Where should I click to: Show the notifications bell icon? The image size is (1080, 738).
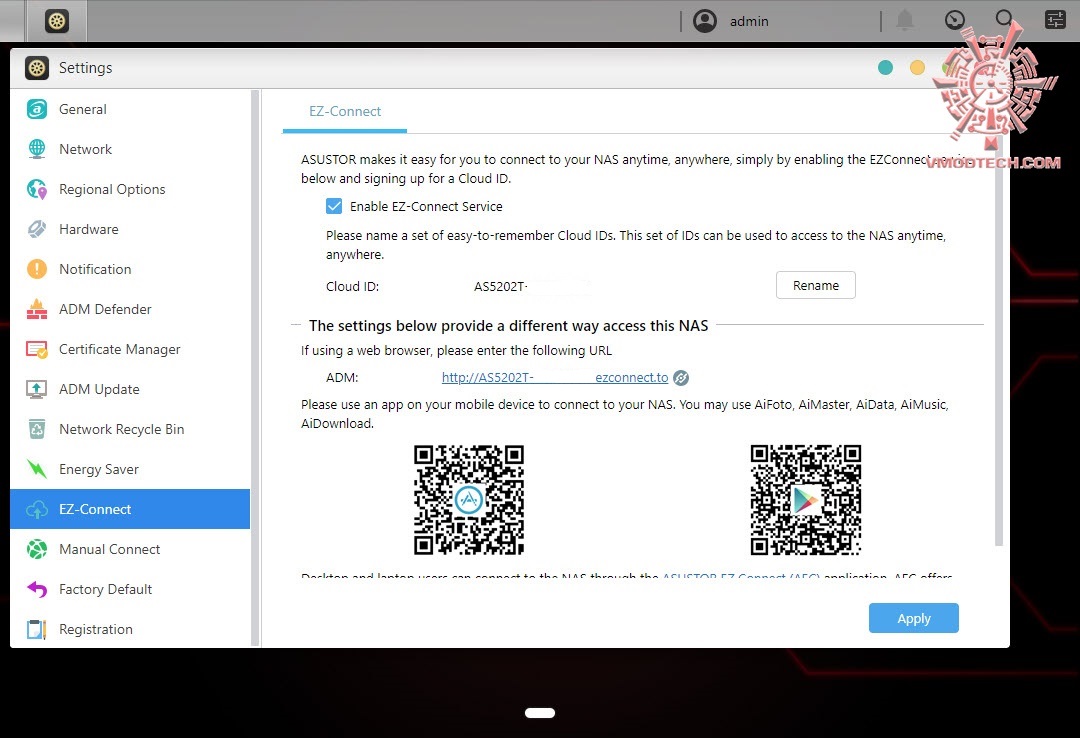point(905,21)
